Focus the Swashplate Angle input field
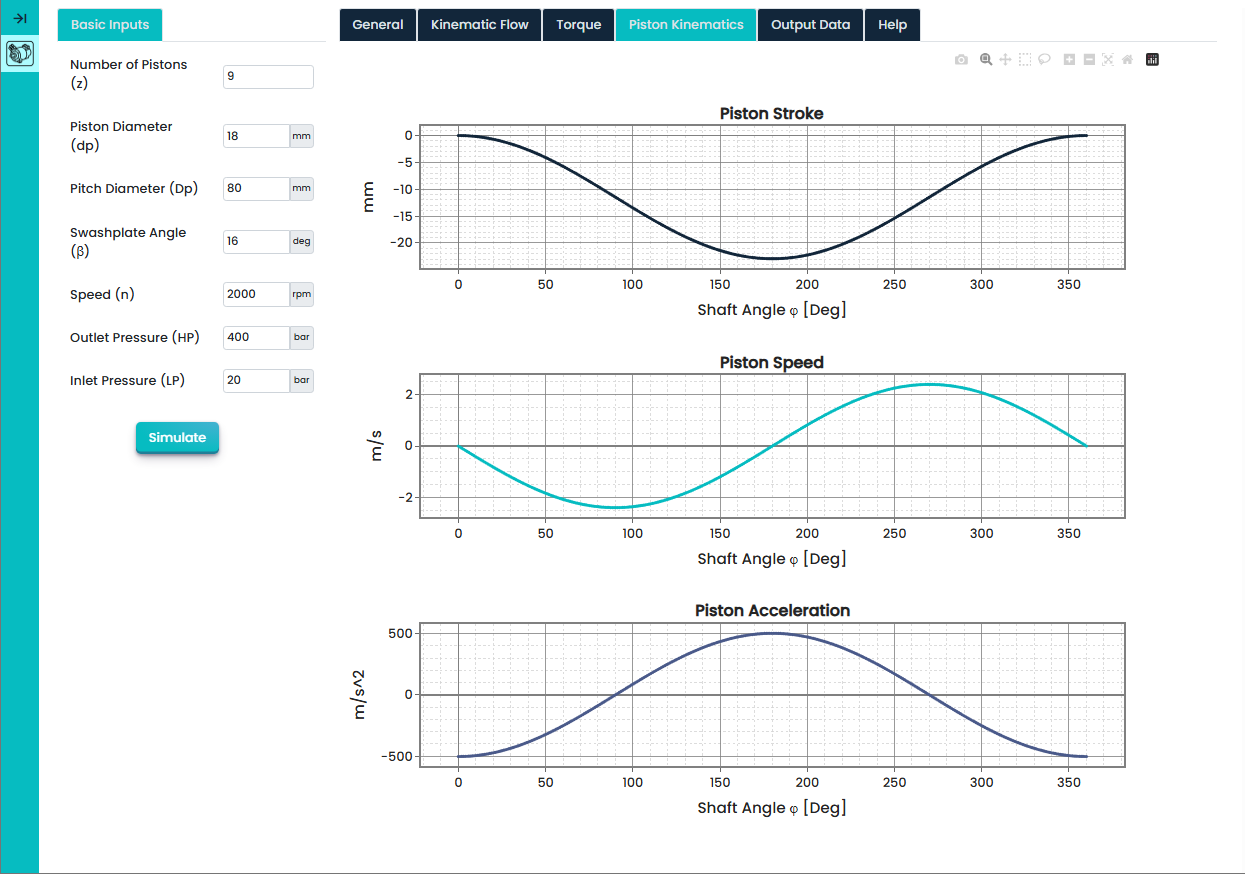This screenshot has height=874, width=1245. (256, 242)
